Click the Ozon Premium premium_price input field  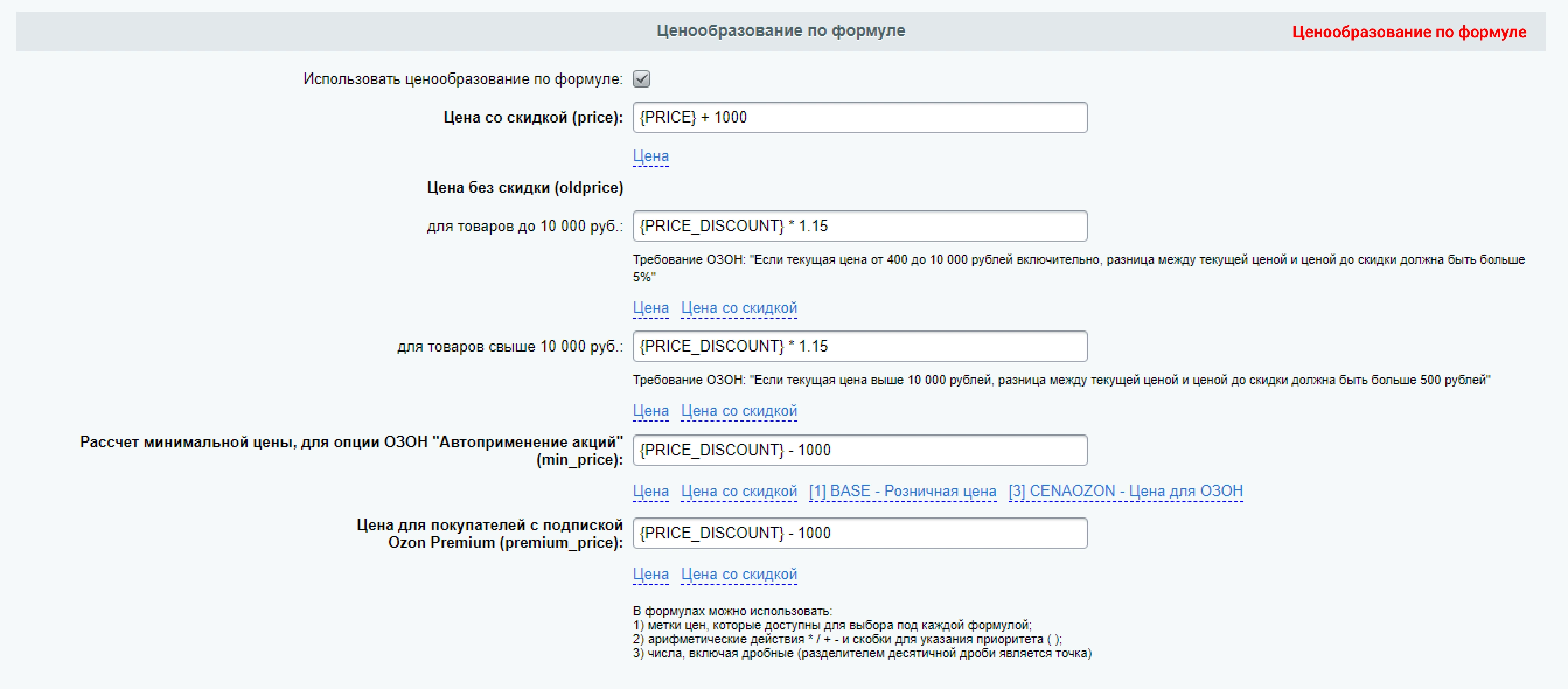859,533
